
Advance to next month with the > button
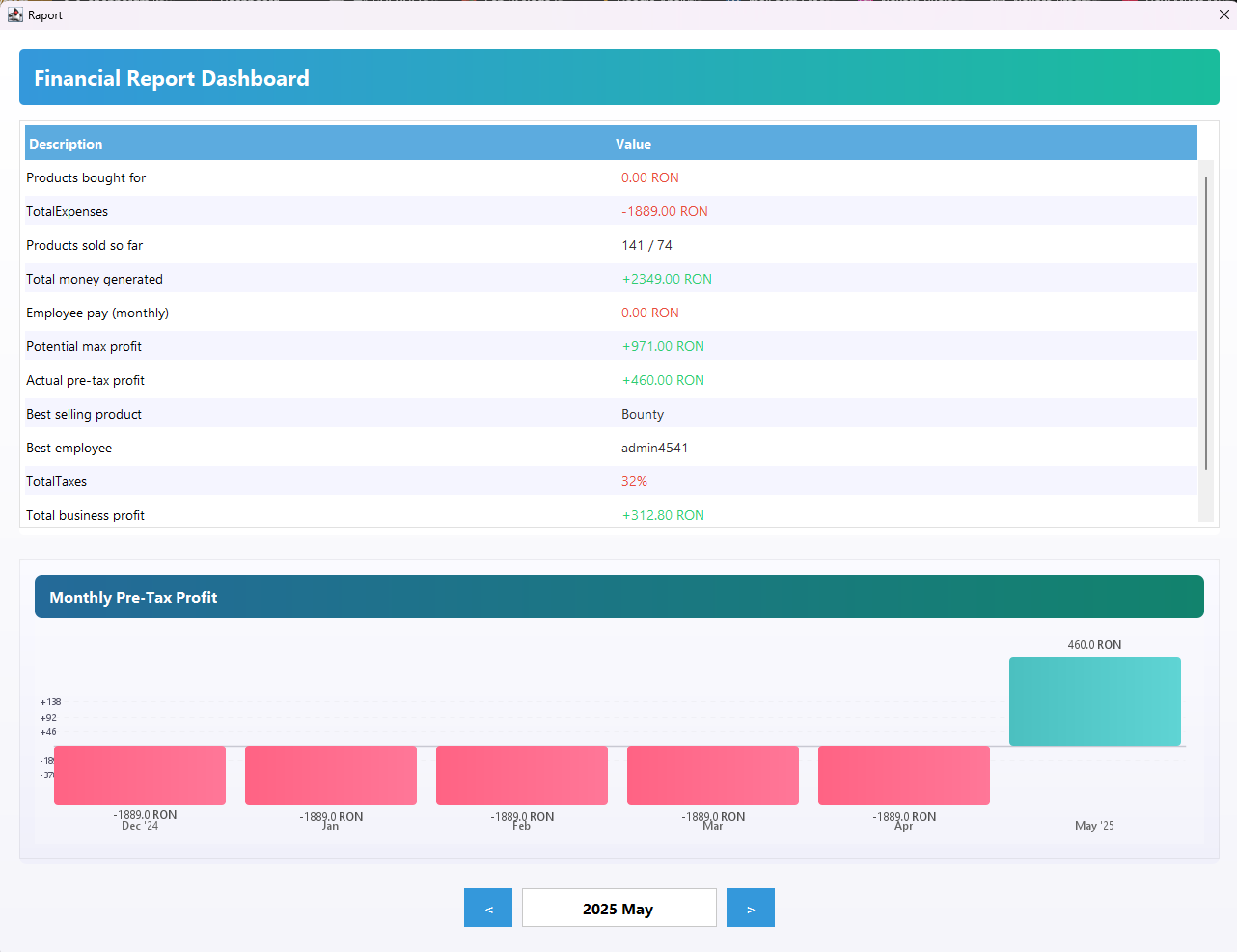click(750, 909)
